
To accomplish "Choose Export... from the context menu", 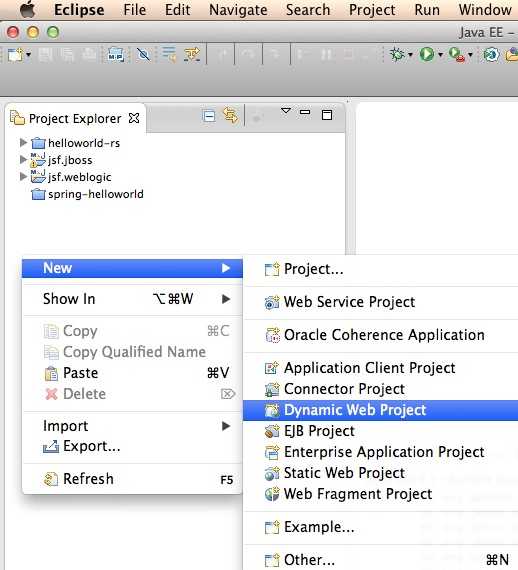I will click(x=132, y=446).
